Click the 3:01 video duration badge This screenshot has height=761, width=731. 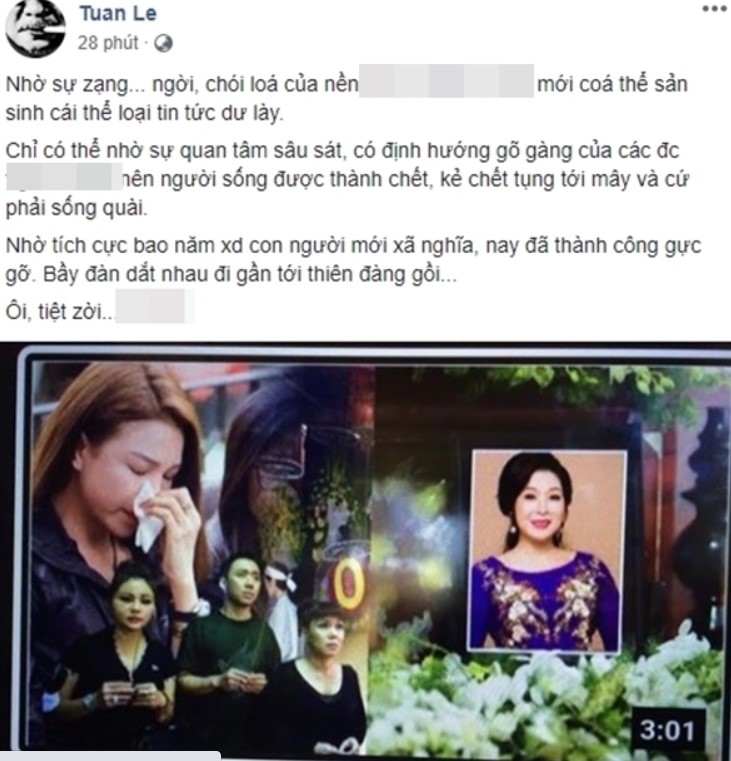click(666, 730)
